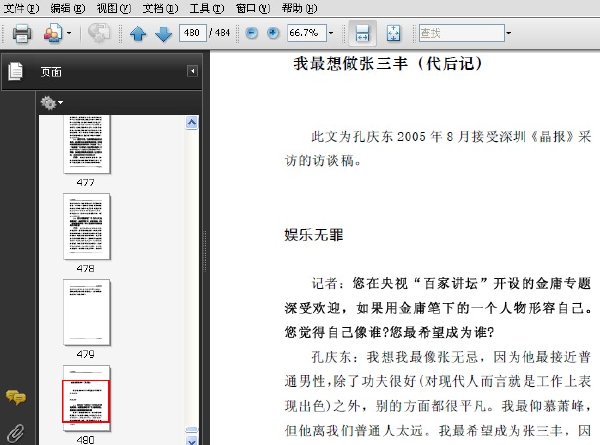This screenshot has height=445, width=600.
Task: Open the 编辑 (Edit) menu
Action: [x=68, y=8]
